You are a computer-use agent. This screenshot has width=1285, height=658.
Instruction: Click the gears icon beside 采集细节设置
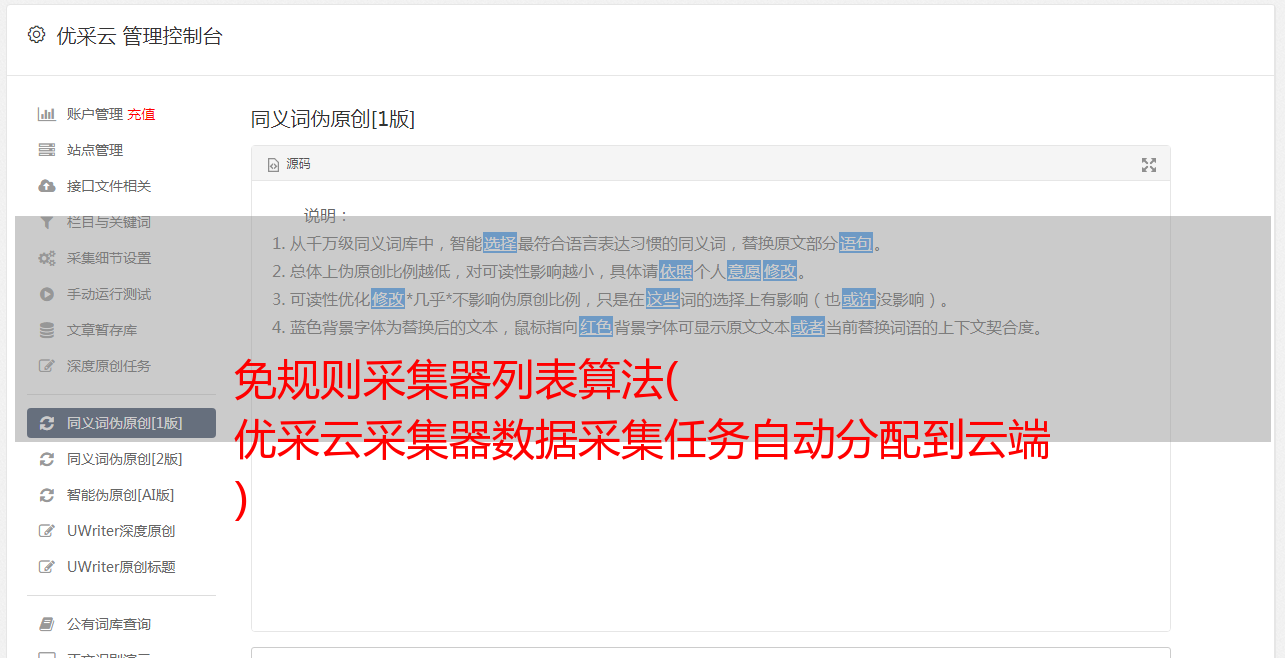[x=46, y=258]
